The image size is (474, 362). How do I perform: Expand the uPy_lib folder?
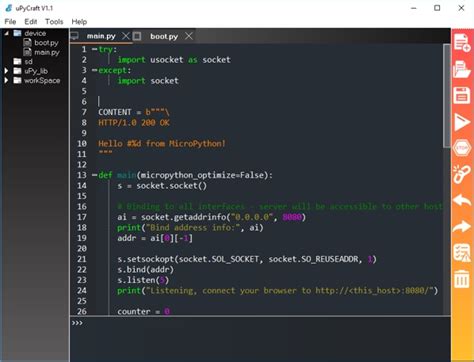pos(6,71)
